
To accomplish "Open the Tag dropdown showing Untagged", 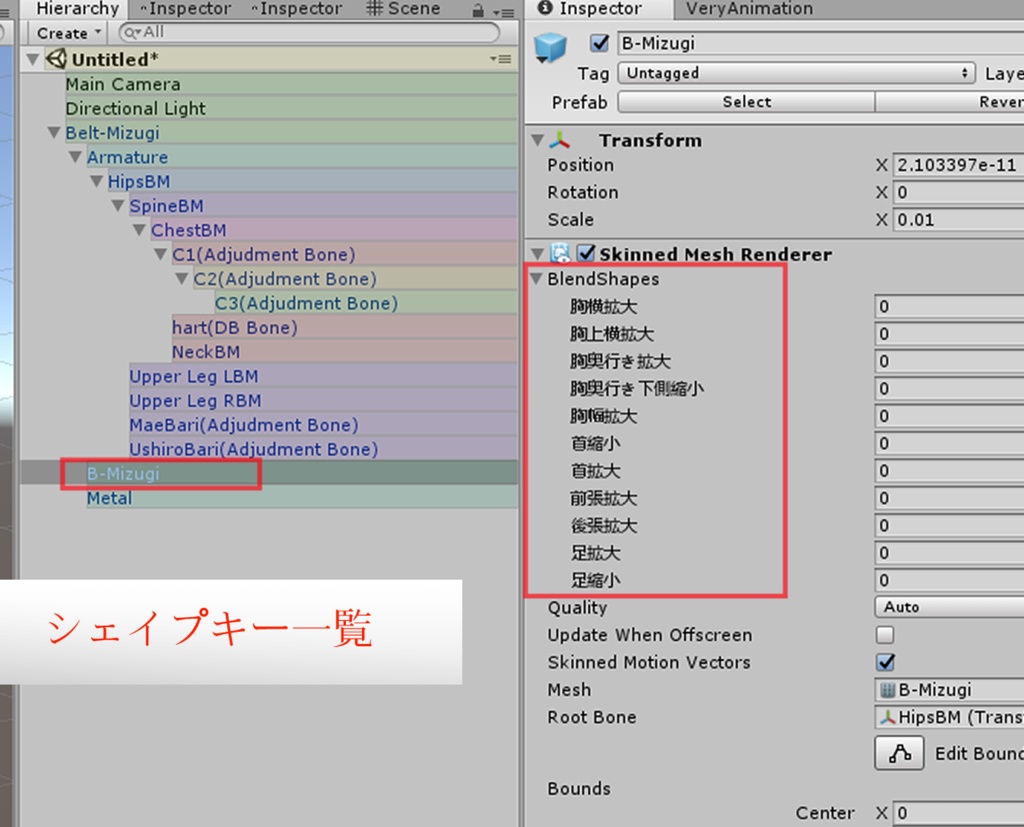I will (796, 73).
